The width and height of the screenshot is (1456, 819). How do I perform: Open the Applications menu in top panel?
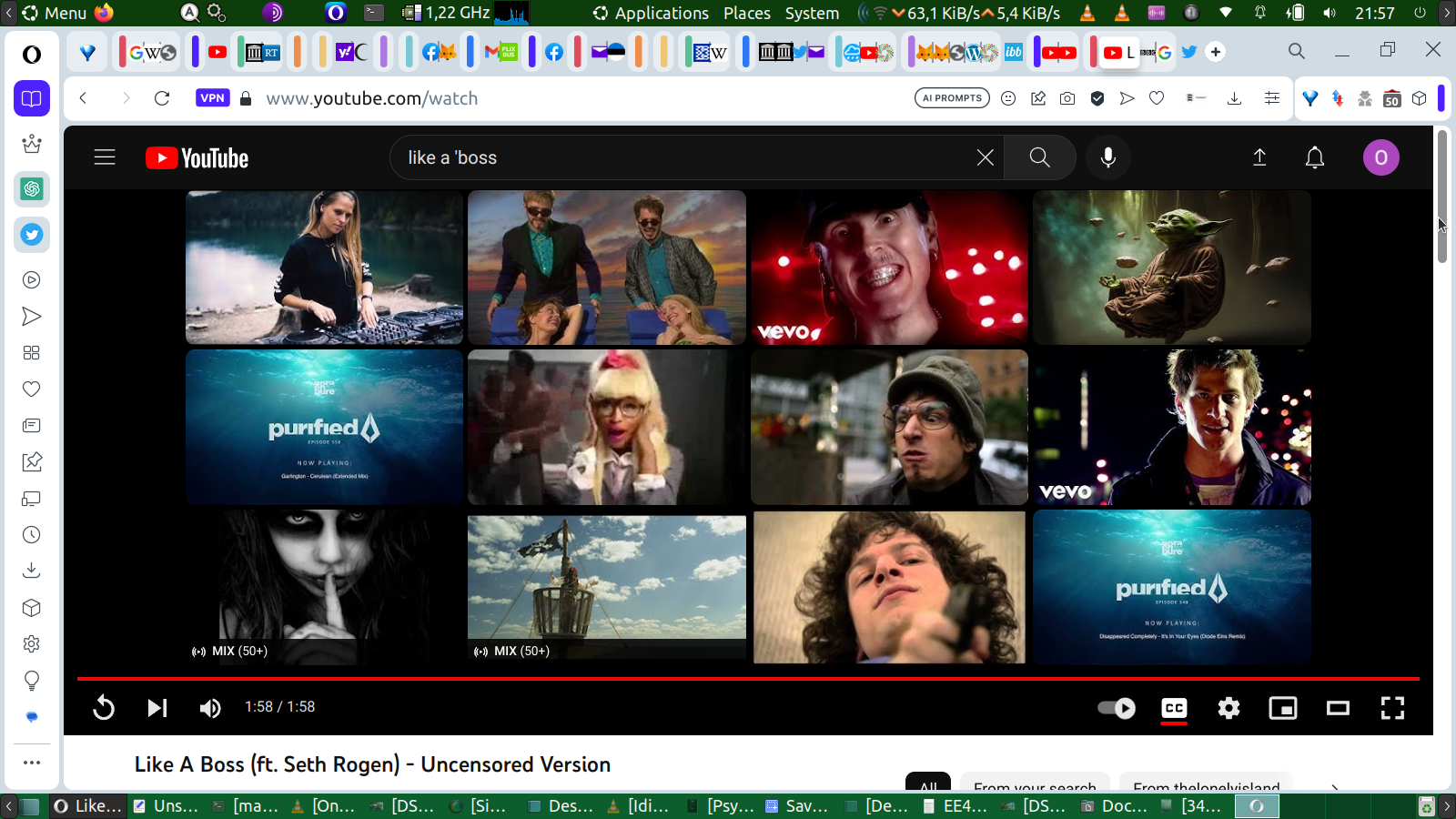click(x=661, y=13)
